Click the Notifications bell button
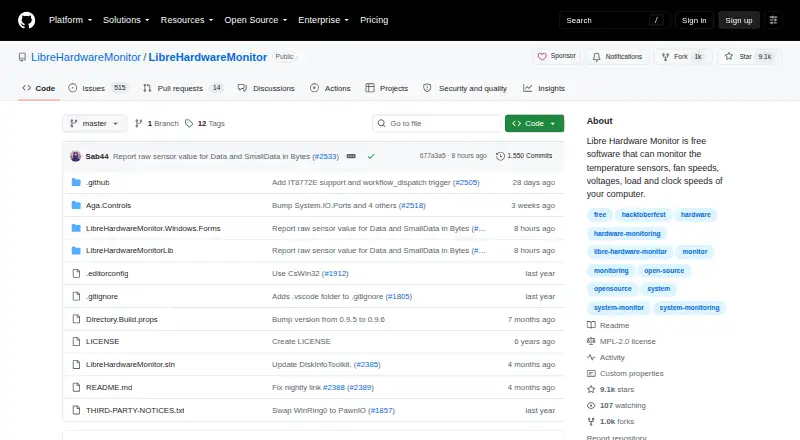The width and height of the screenshot is (800, 440). (x=617, y=57)
